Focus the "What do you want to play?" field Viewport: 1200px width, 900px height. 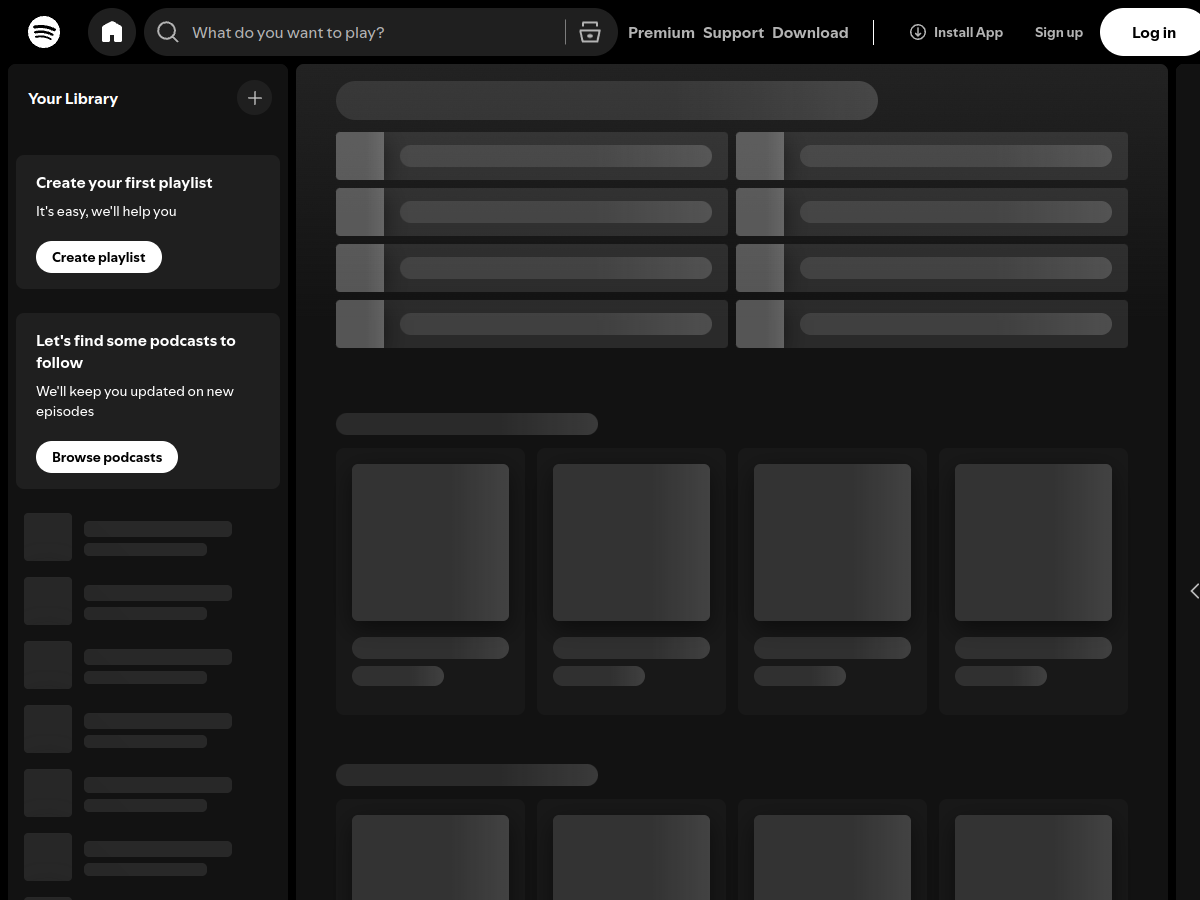[x=380, y=32]
